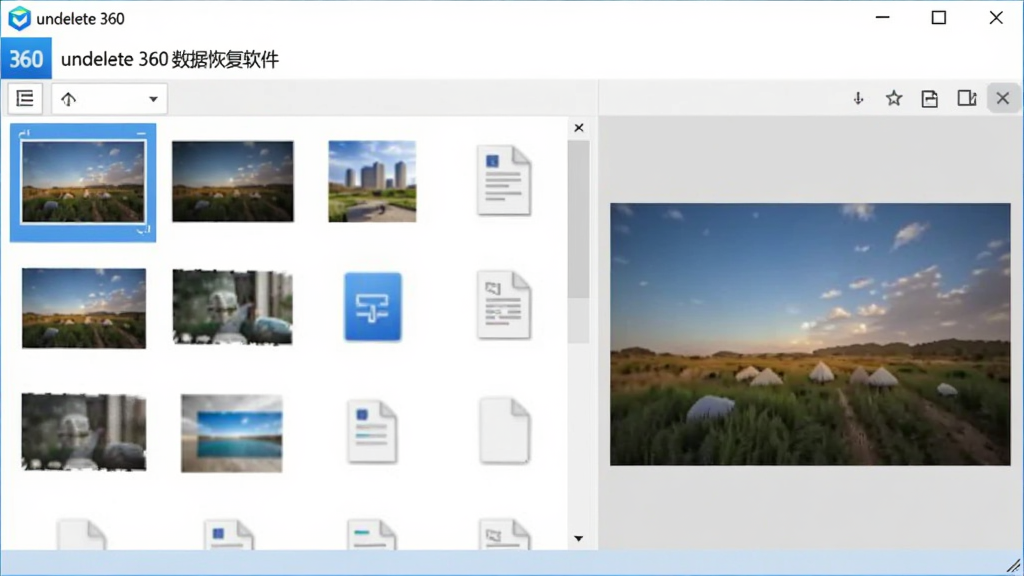This screenshot has height=576, width=1024.
Task: Click the undelete 360 title bar app icon
Action: (x=20, y=18)
